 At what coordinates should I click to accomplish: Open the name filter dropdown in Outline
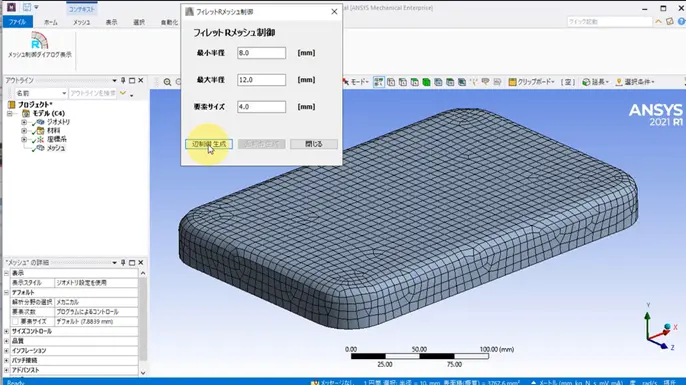click(64, 93)
